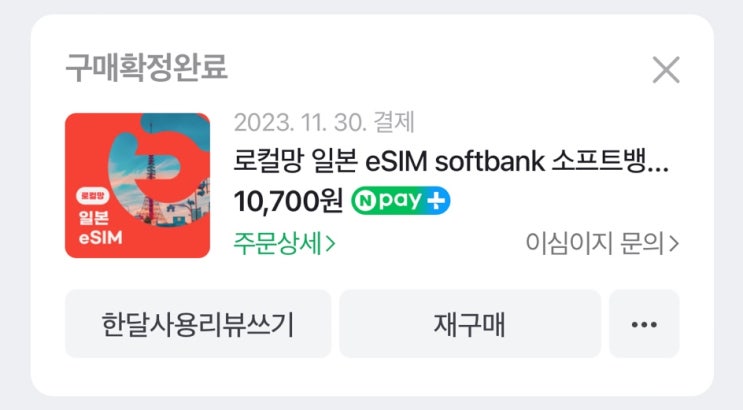Tap the white 로컬망 label on thumbnail
This screenshot has width=743, height=410.
point(93,195)
